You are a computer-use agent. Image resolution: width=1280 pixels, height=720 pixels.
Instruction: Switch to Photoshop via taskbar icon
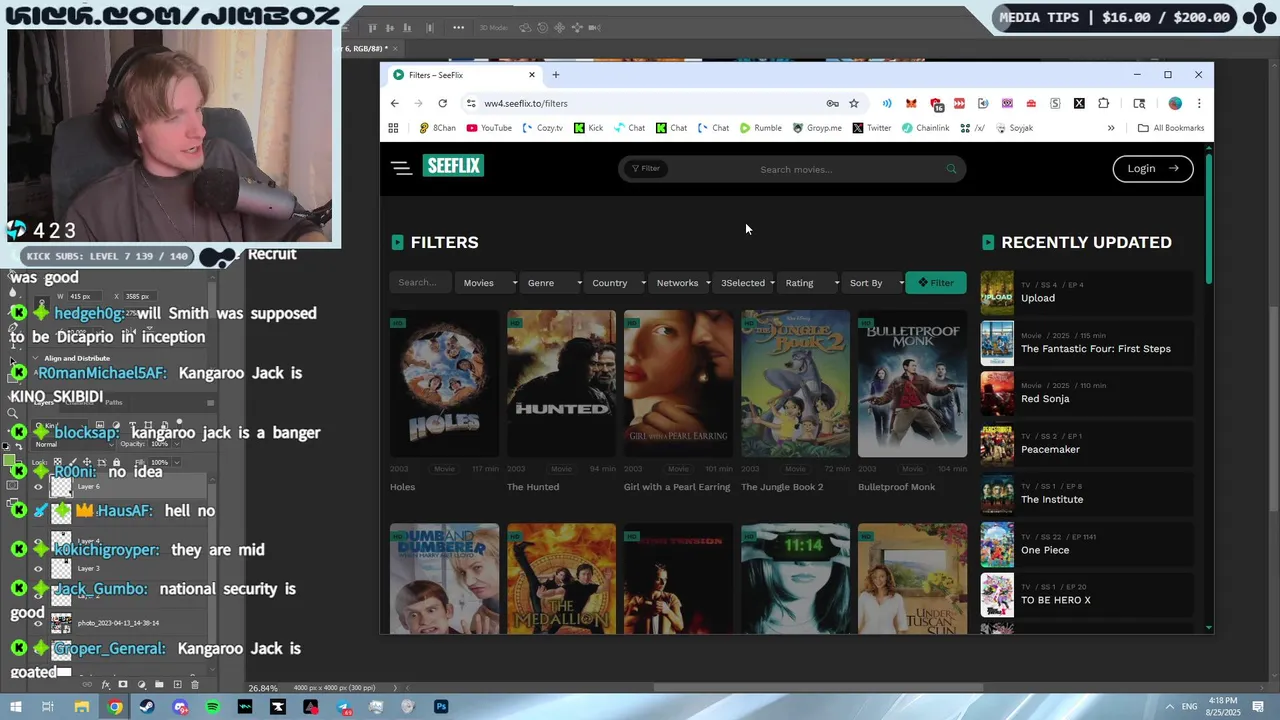click(441, 707)
